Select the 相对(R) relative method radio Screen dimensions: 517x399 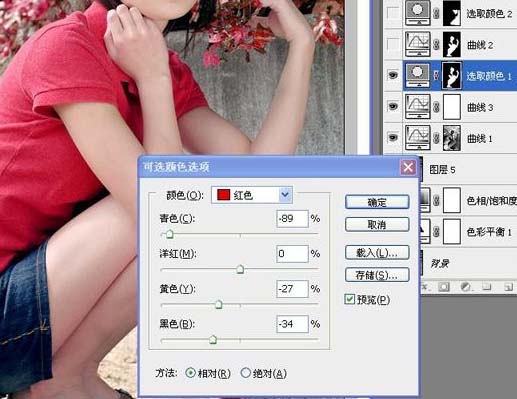tap(190, 373)
